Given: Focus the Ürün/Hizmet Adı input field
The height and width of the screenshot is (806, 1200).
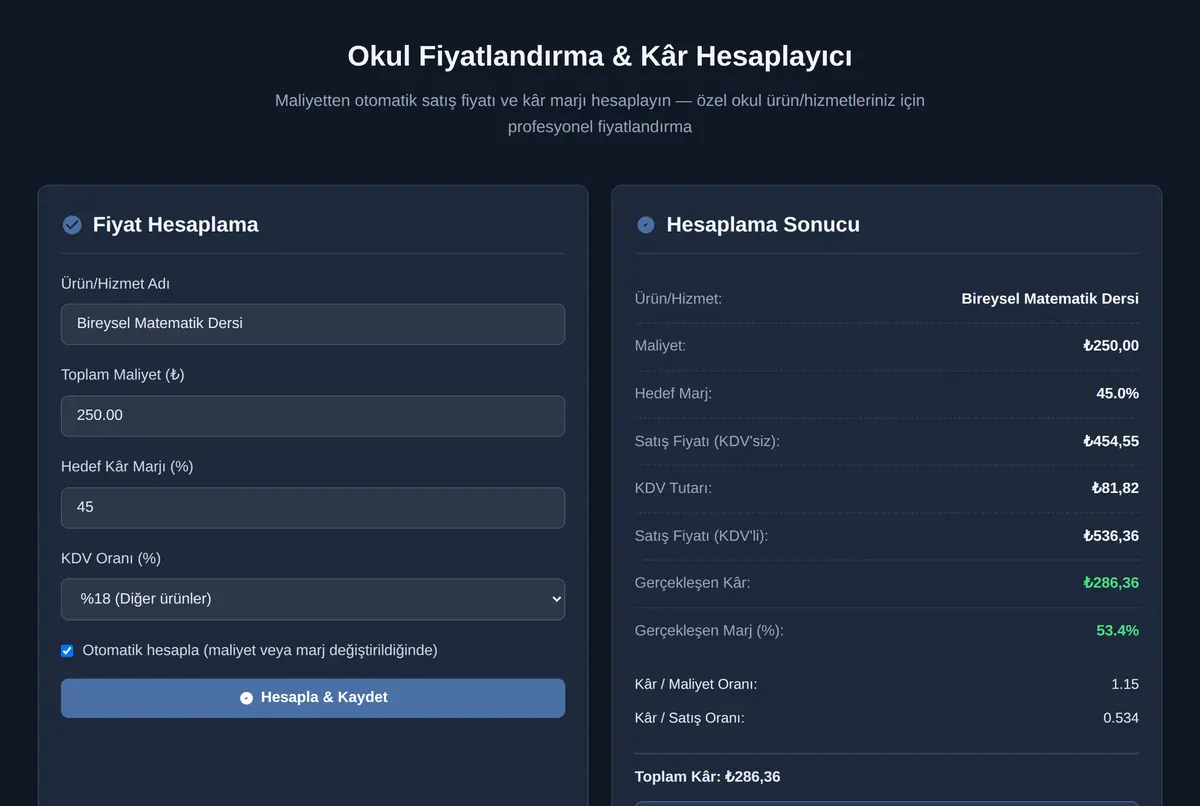Looking at the screenshot, I should (313, 324).
